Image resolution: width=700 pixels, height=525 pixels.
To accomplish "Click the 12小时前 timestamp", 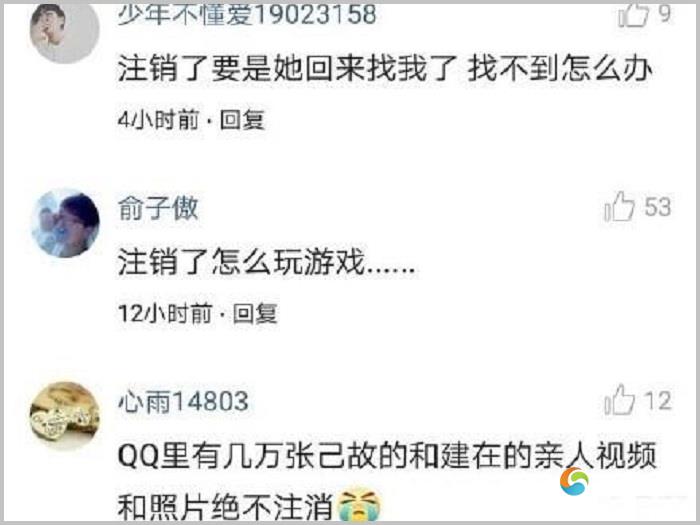I will [165, 313].
